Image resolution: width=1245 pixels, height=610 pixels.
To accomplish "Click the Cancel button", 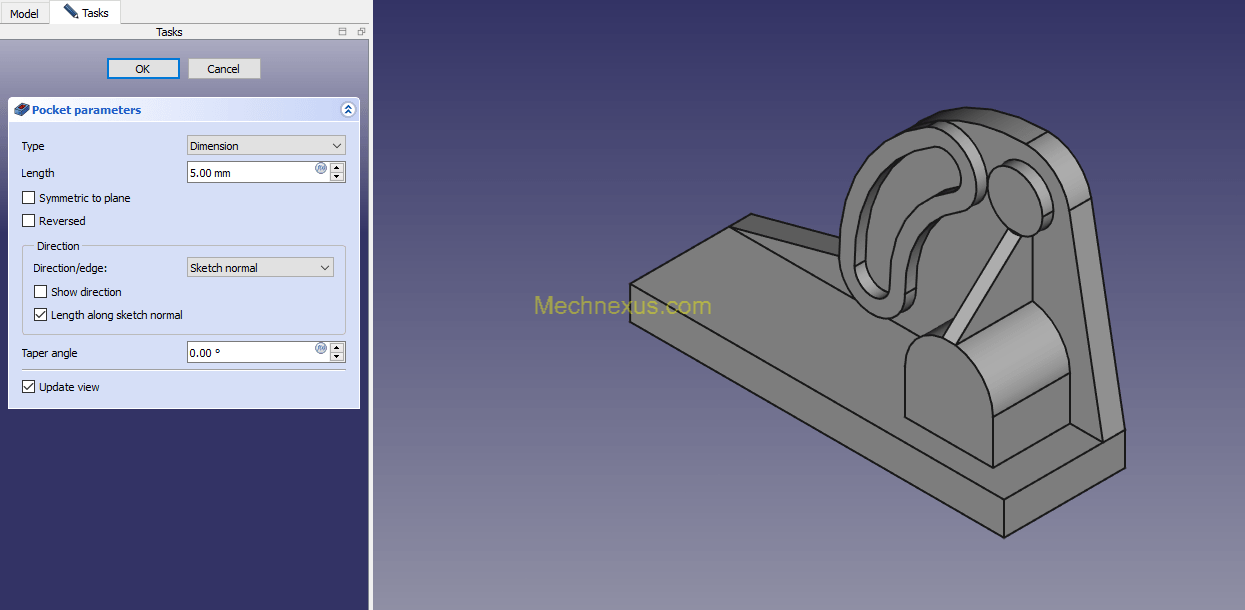I will coord(224,69).
